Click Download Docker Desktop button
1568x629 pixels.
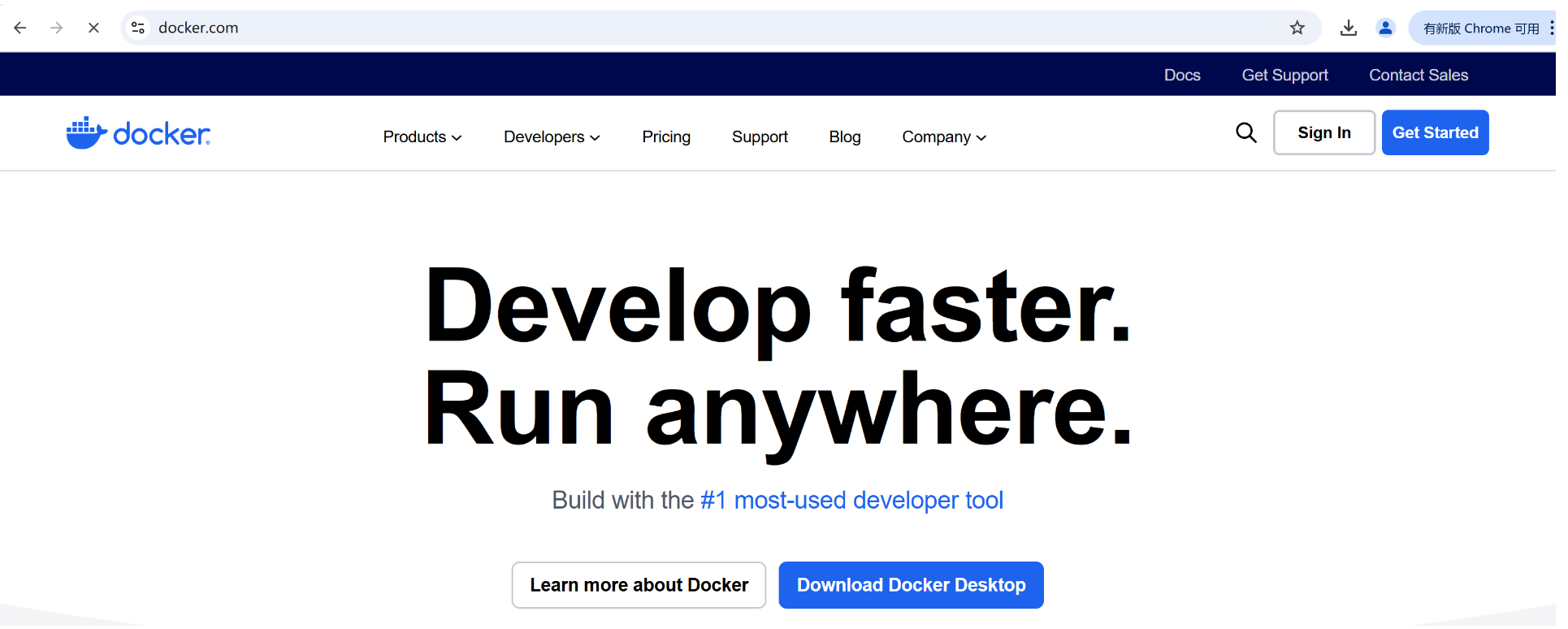pos(912,585)
